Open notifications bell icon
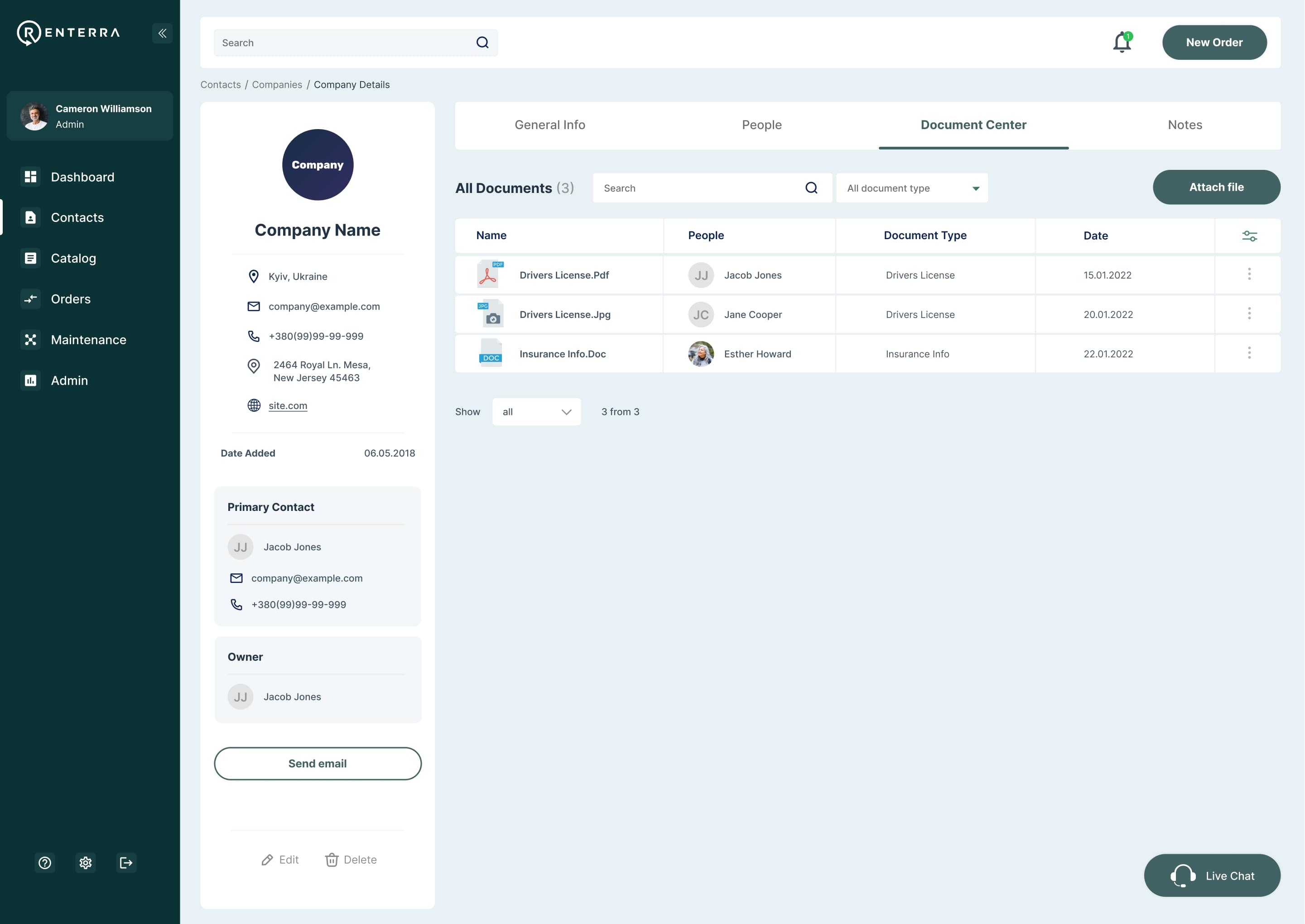The image size is (1305, 924). (x=1122, y=42)
